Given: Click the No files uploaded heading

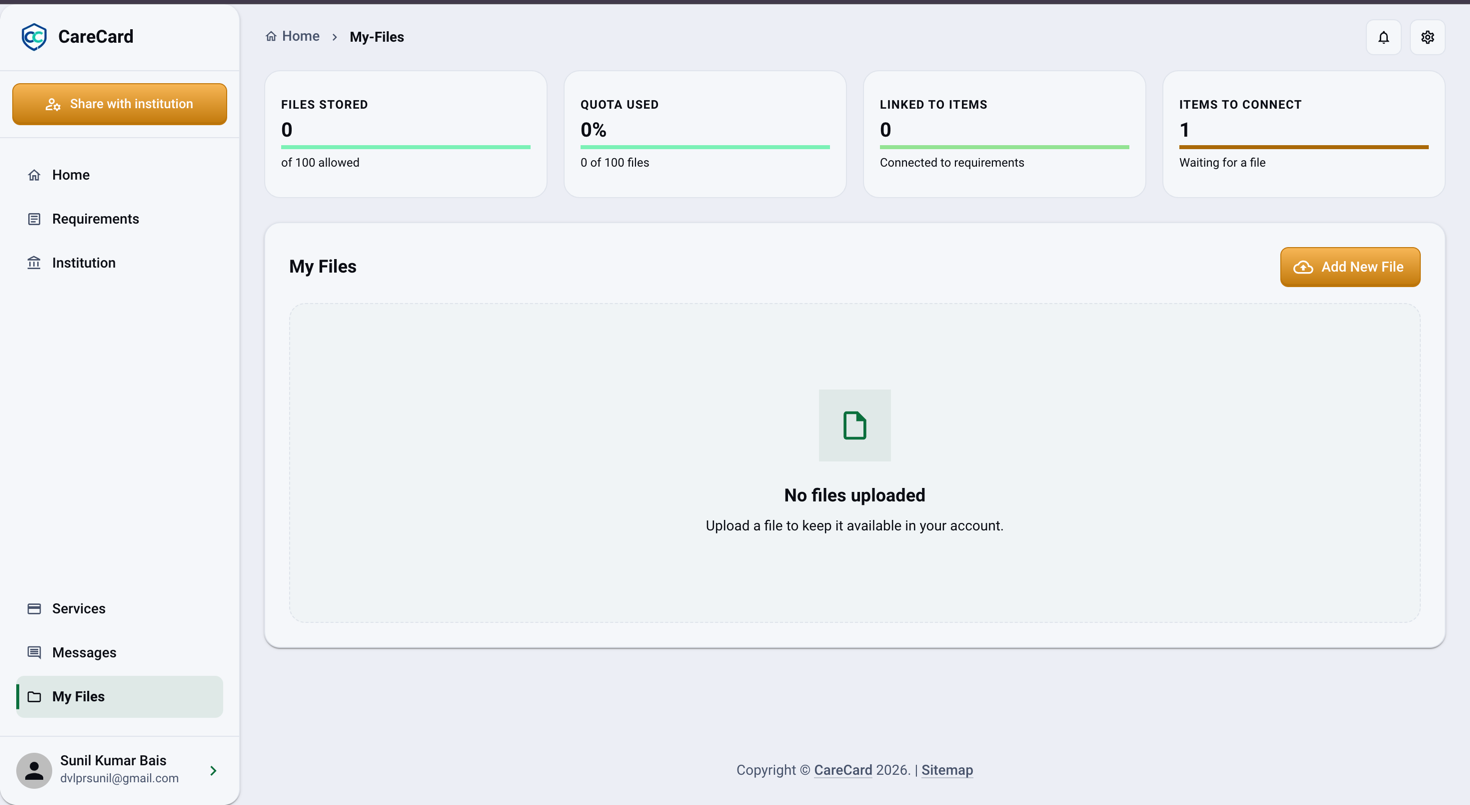Looking at the screenshot, I should pos(855,496).
